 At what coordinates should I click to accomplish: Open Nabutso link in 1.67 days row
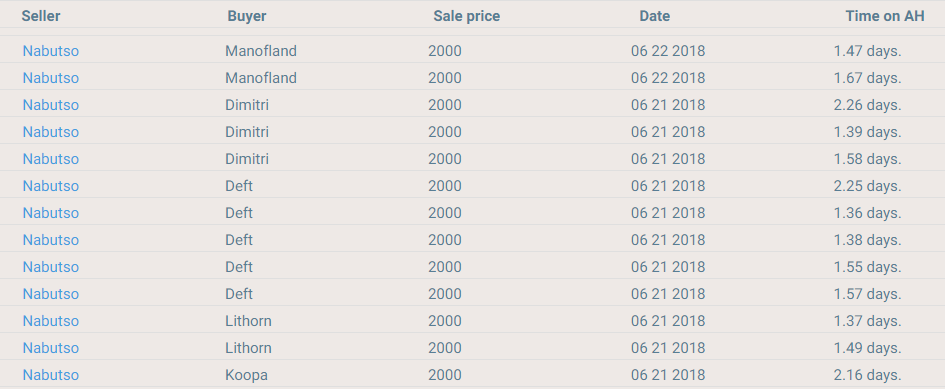click(51, 78)
